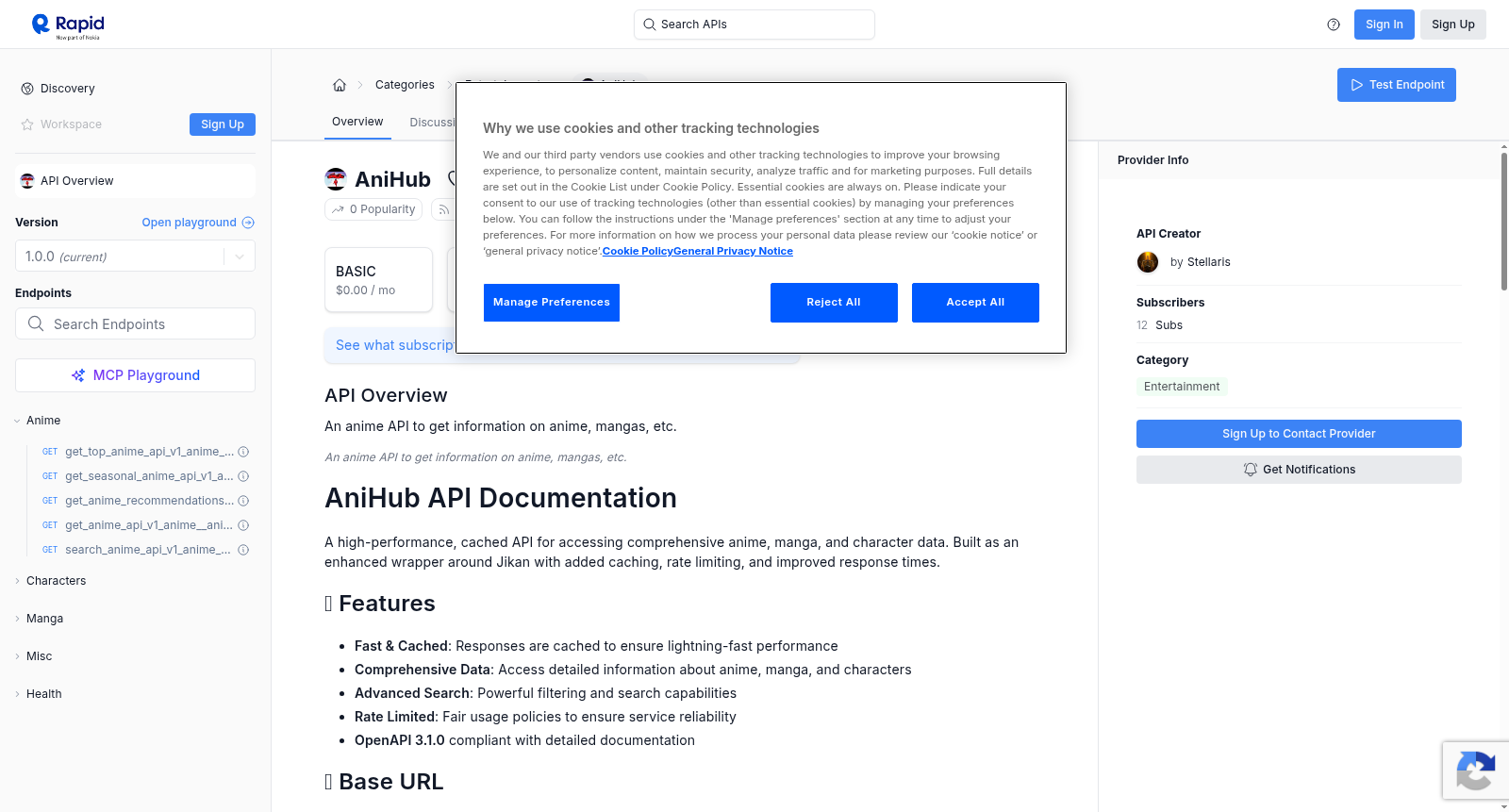This screenshot has width=1509, height=812.
Task: Click the Discovery compass icon
Action: click(x=27, y=89)
